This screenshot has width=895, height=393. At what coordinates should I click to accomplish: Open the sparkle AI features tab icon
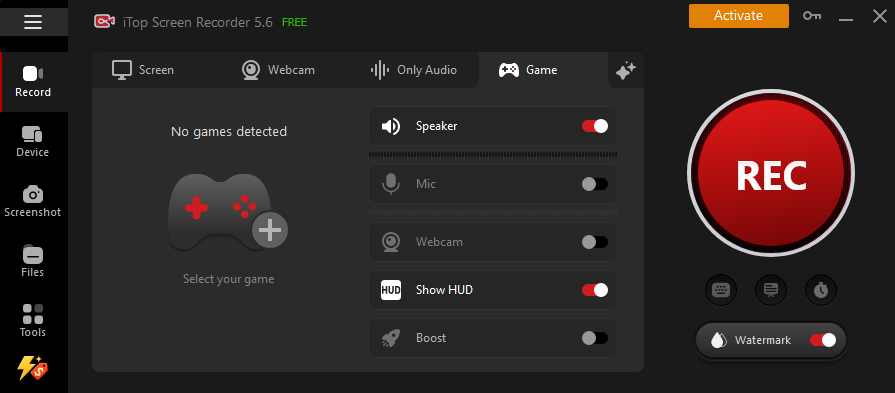click(626, 71)
